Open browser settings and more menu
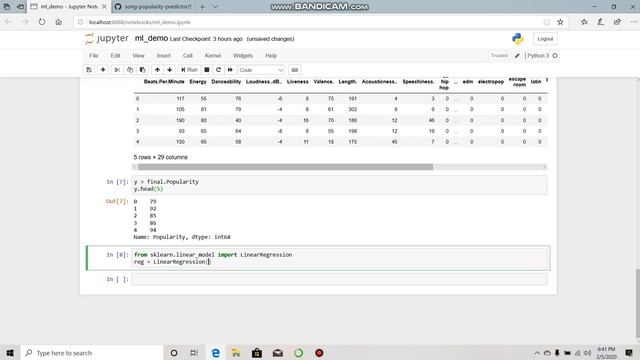This screenshot has width=640, height=360. click(x=633, y=22)
